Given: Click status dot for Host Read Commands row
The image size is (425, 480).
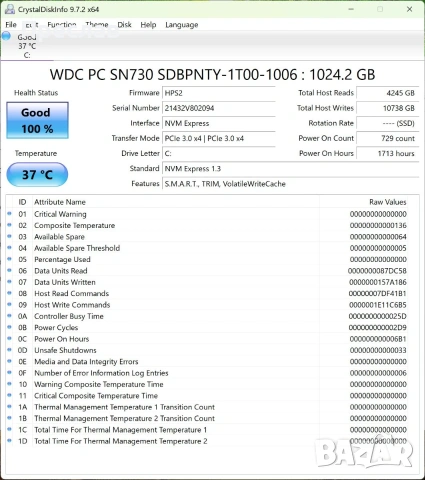Looking at the screenshot, I should (x=9, y=293).
